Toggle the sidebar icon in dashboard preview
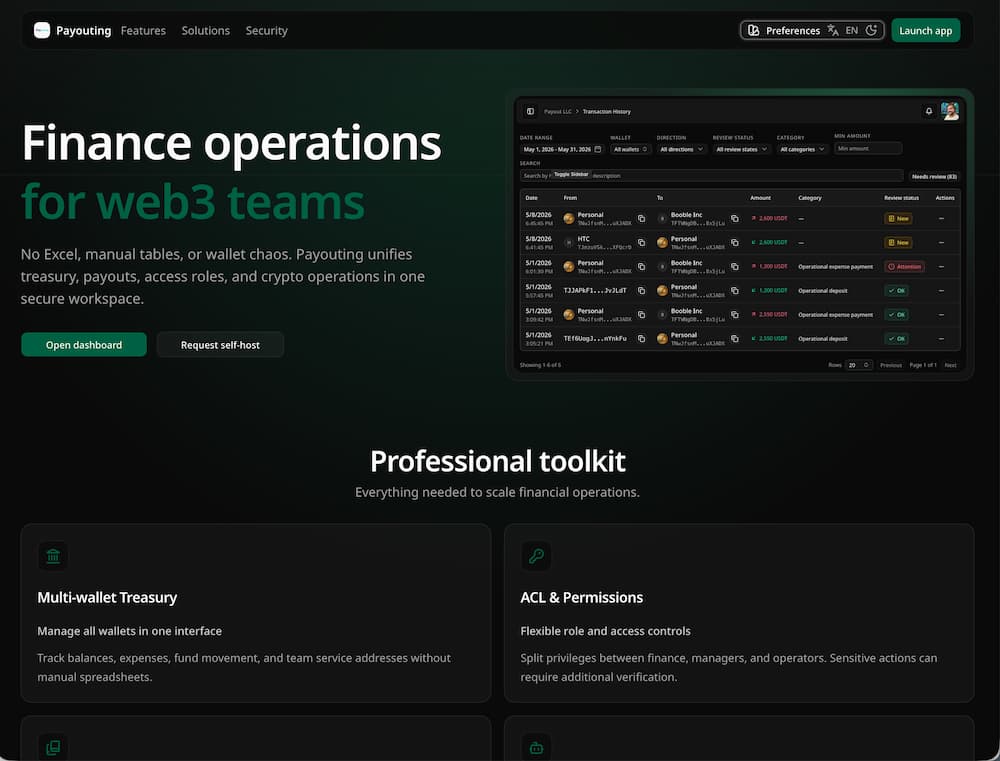The height and width of the screenshot is (761, 1000). click(x=530, y=112)
